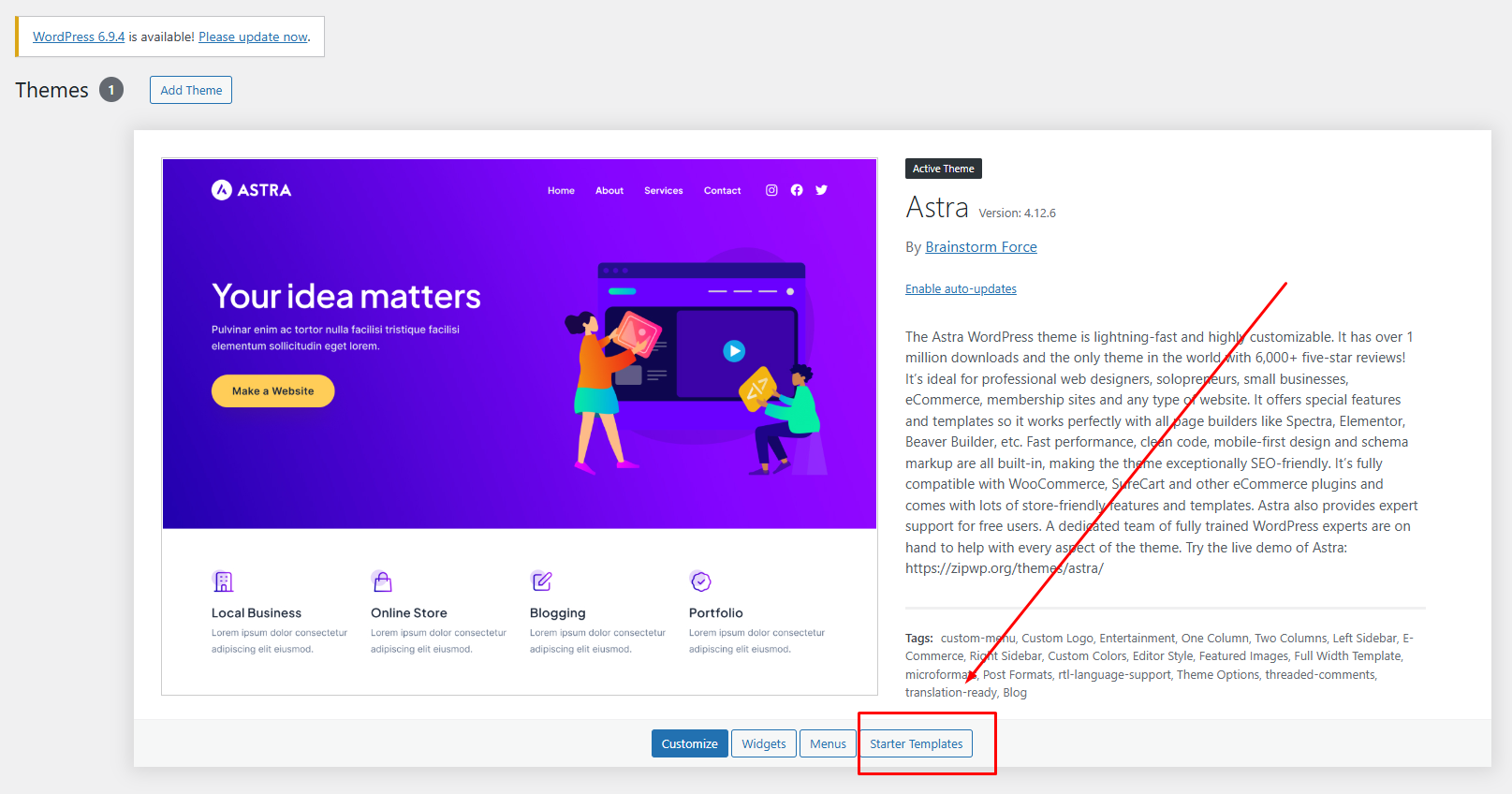Follow the WordPress 6.9.4 link
The width and height of the screenshot is (1512, 794).
point(79,37)
